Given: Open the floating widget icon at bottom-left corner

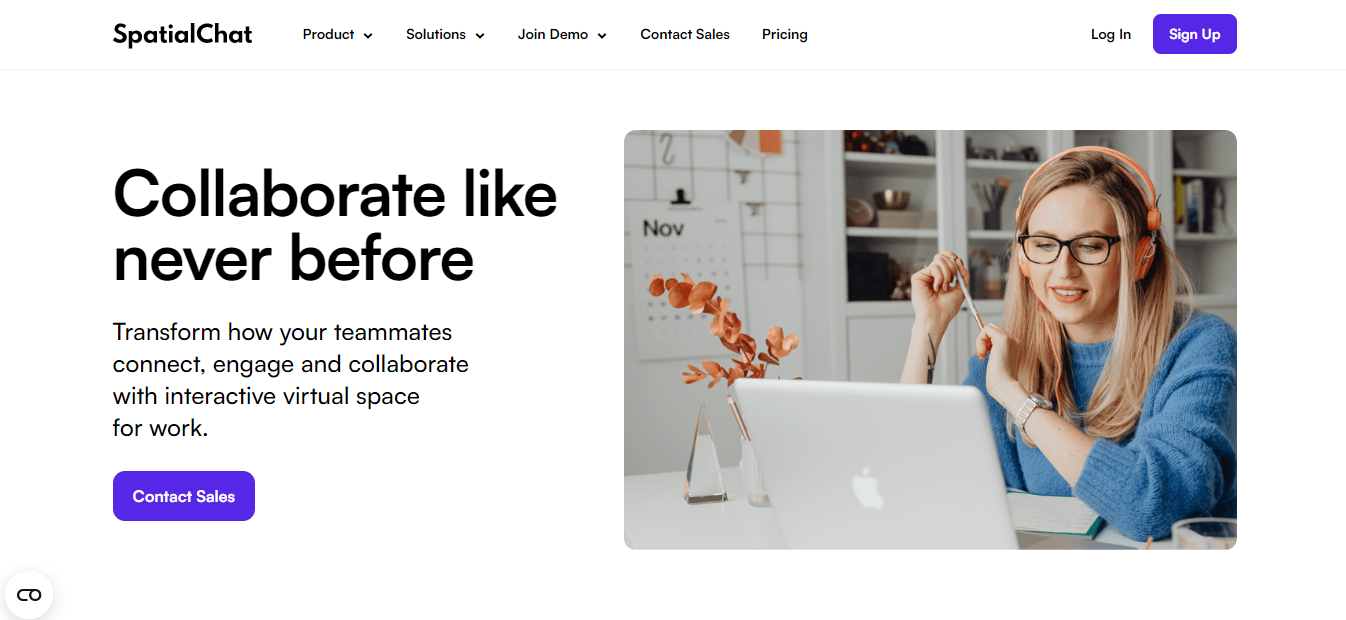Looking at the screenshot, I should (x=29, y=595).
